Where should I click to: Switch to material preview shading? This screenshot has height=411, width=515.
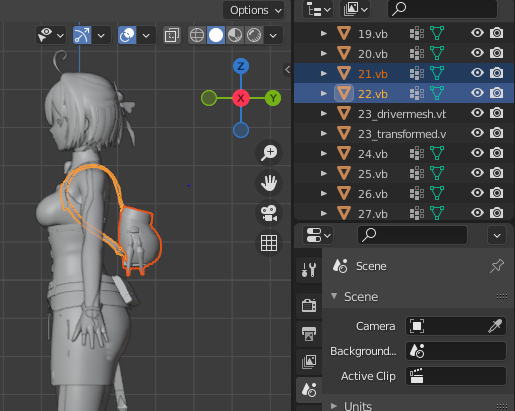click(235, 35)
